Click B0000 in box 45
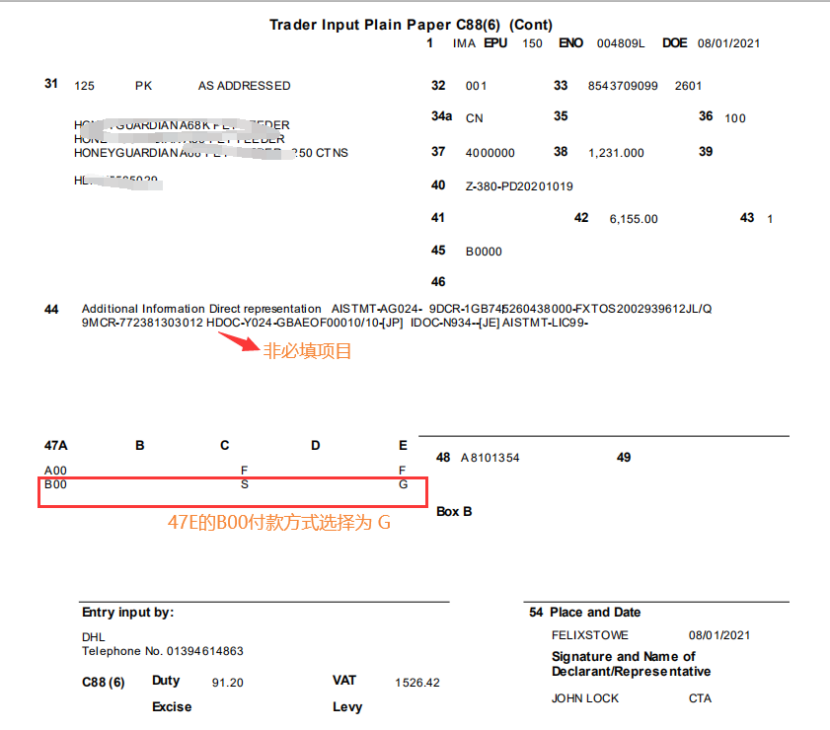 click(x=484, y=252)
